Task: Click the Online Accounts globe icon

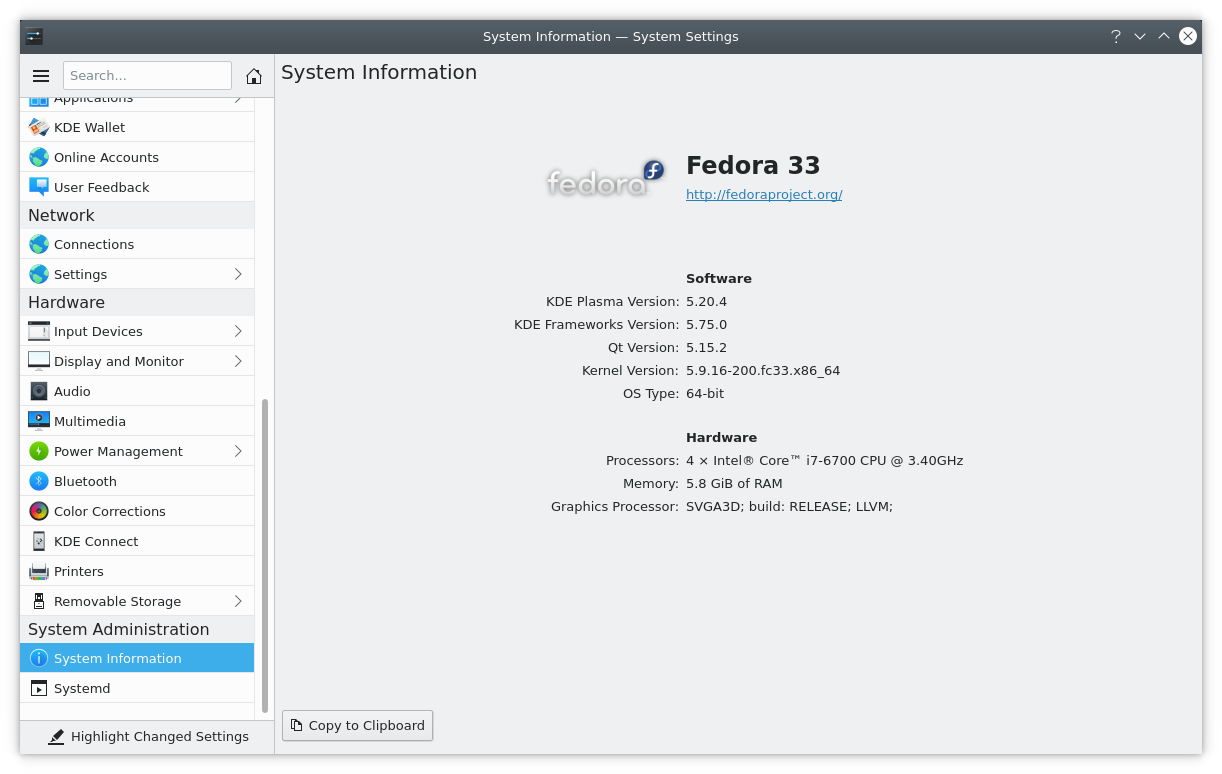Action: (x=39, y=157)
